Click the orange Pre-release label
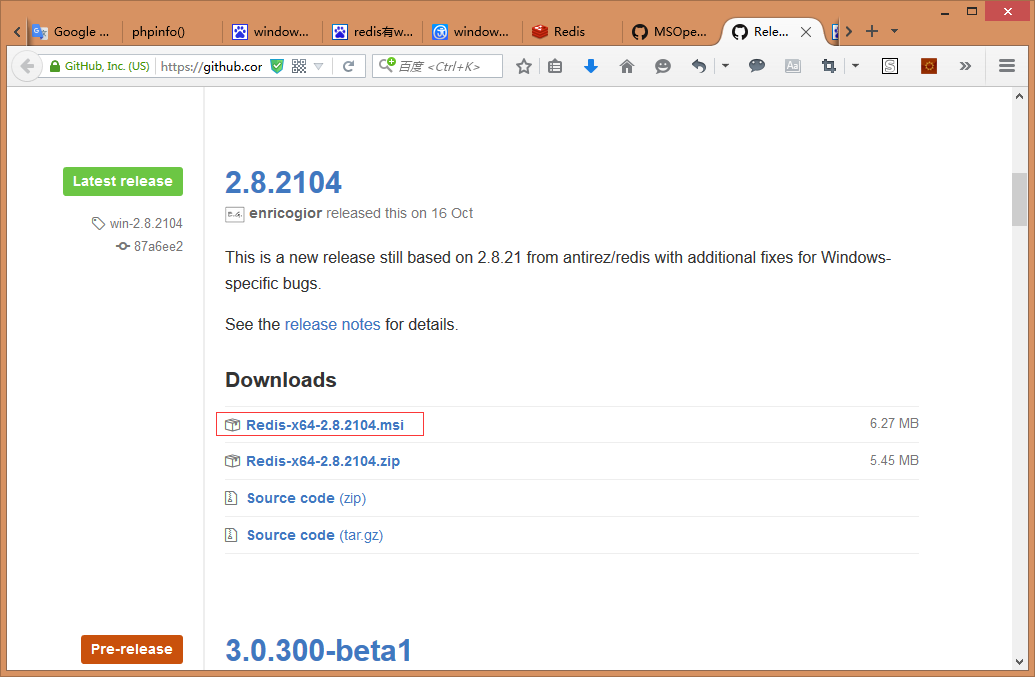The image size is (1035, 677). (x=132, y=649)
